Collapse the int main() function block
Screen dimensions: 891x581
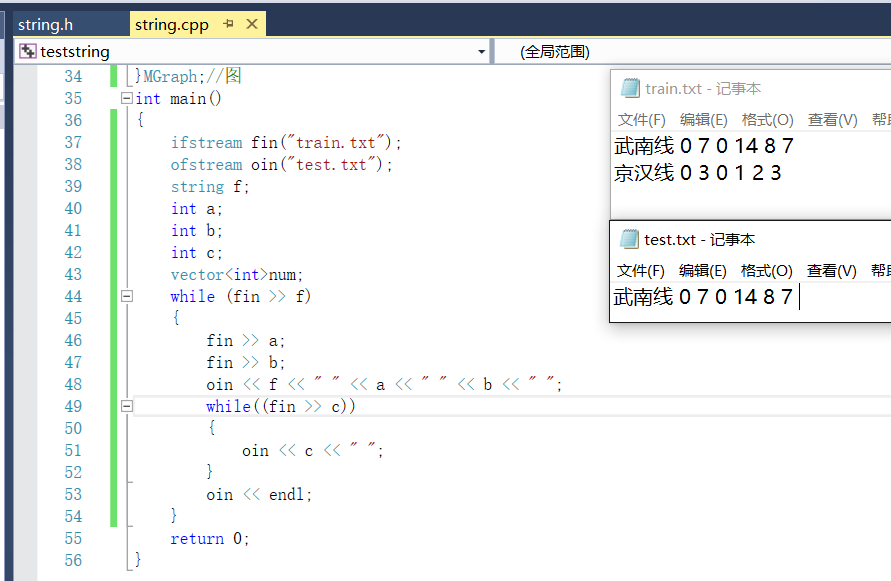pos(127,98)
